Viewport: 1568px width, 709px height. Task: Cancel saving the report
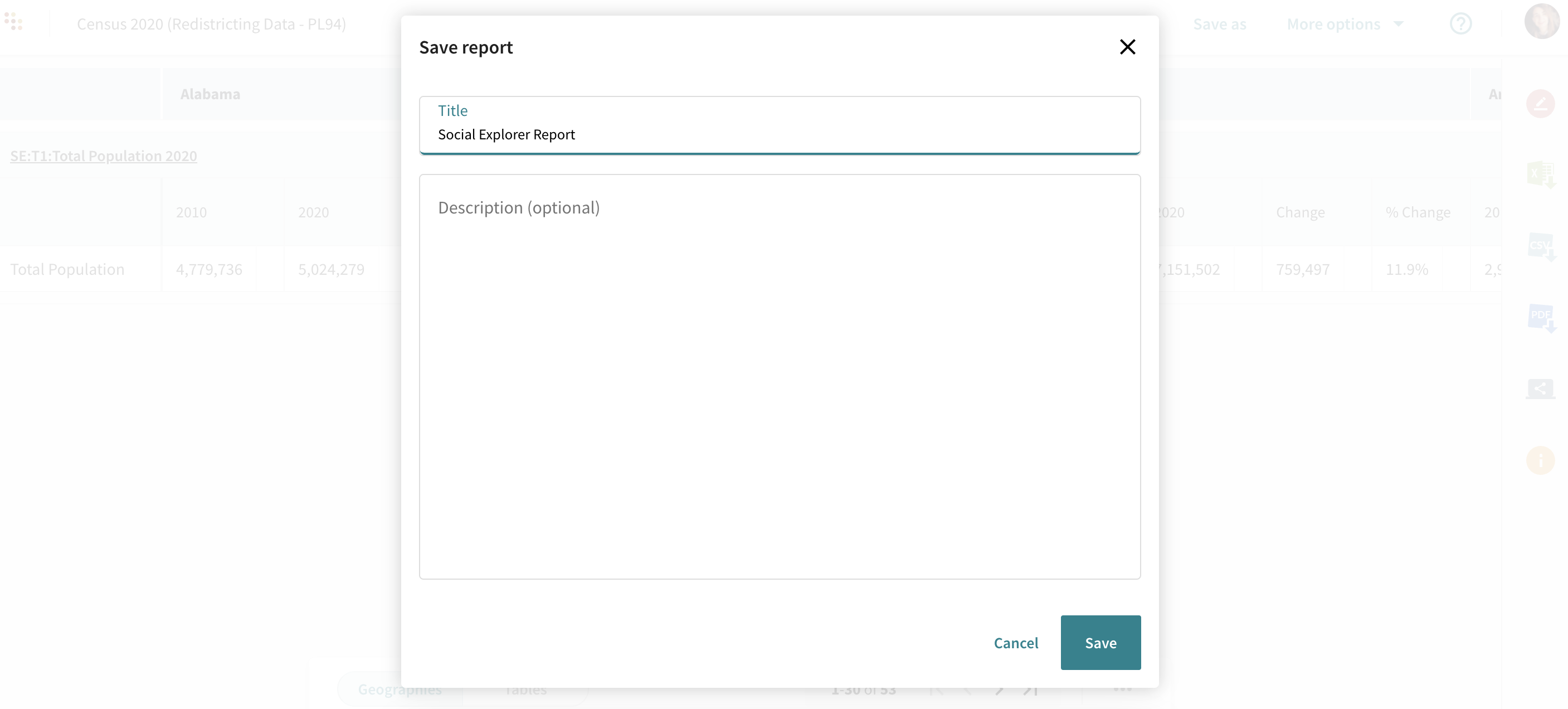point(1015,643)
